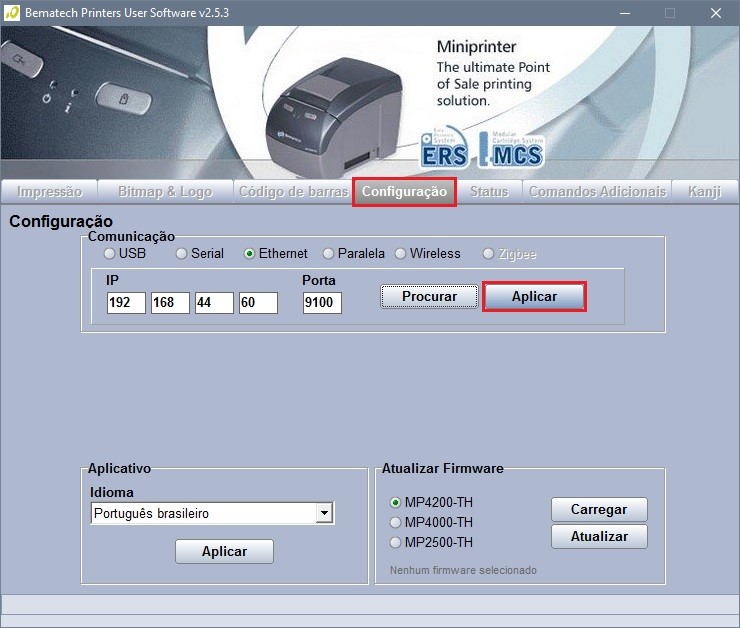
Task: Click the Porta field showing 9100
Action: click(x=322, y=302)
